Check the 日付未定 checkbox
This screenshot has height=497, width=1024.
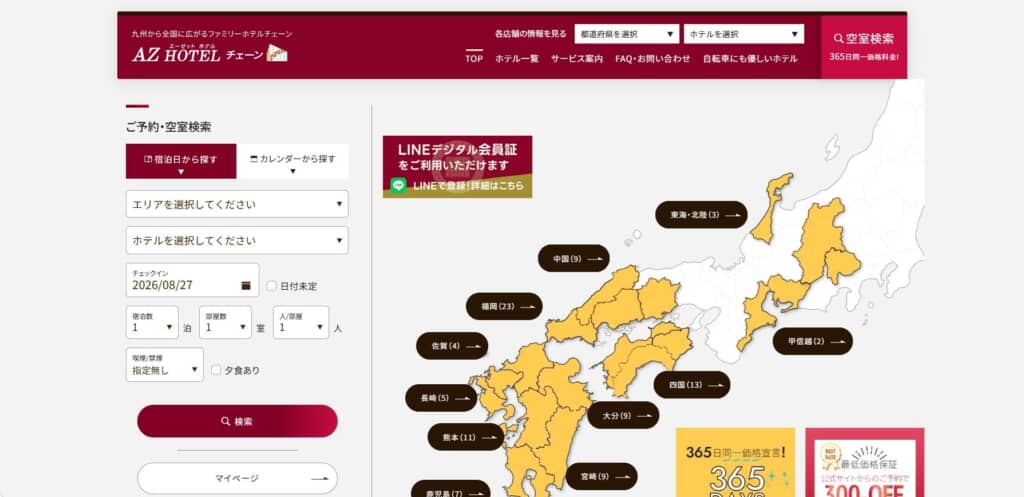pos(272,286)
